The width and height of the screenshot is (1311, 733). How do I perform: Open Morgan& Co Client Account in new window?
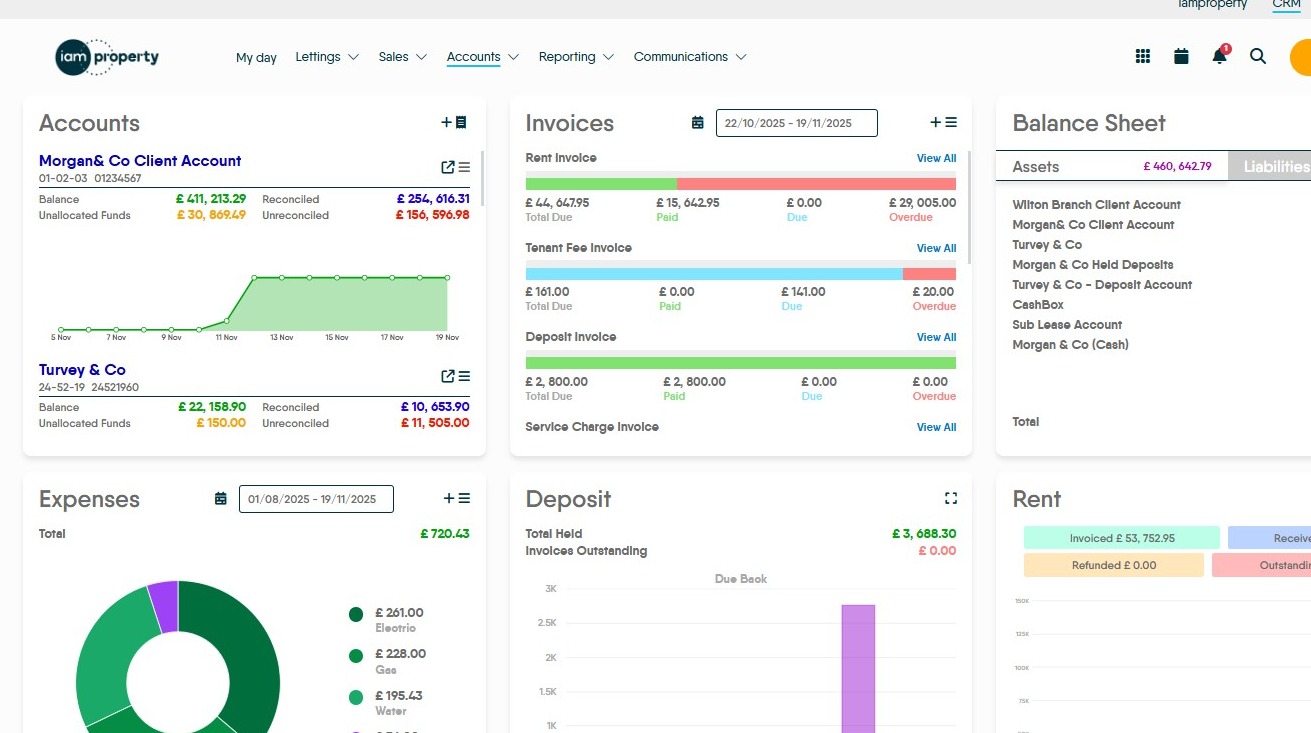(448, 167)
